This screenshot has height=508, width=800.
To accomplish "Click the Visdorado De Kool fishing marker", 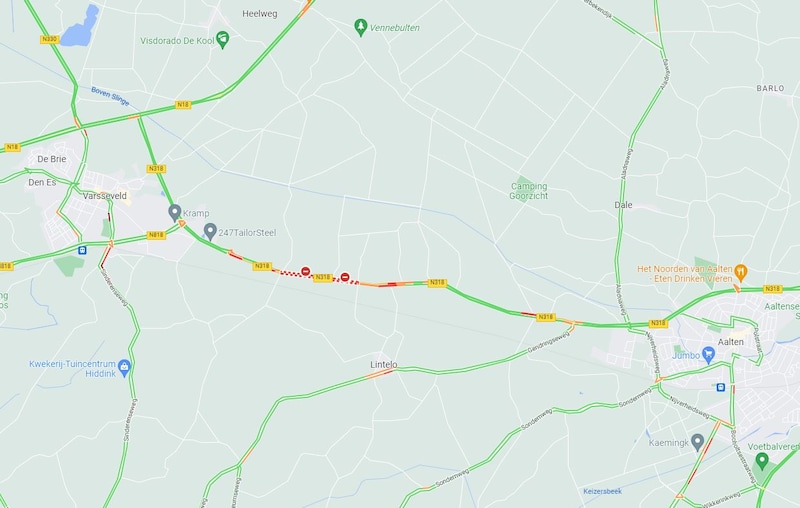I will click(222, 39).
